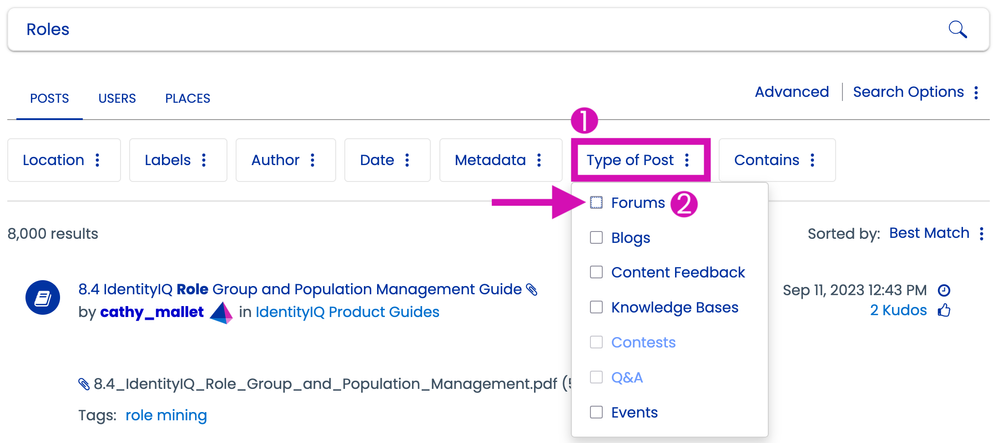Click the guide book avatar icon
The image size is (998, 443).
tap(43, 297)
